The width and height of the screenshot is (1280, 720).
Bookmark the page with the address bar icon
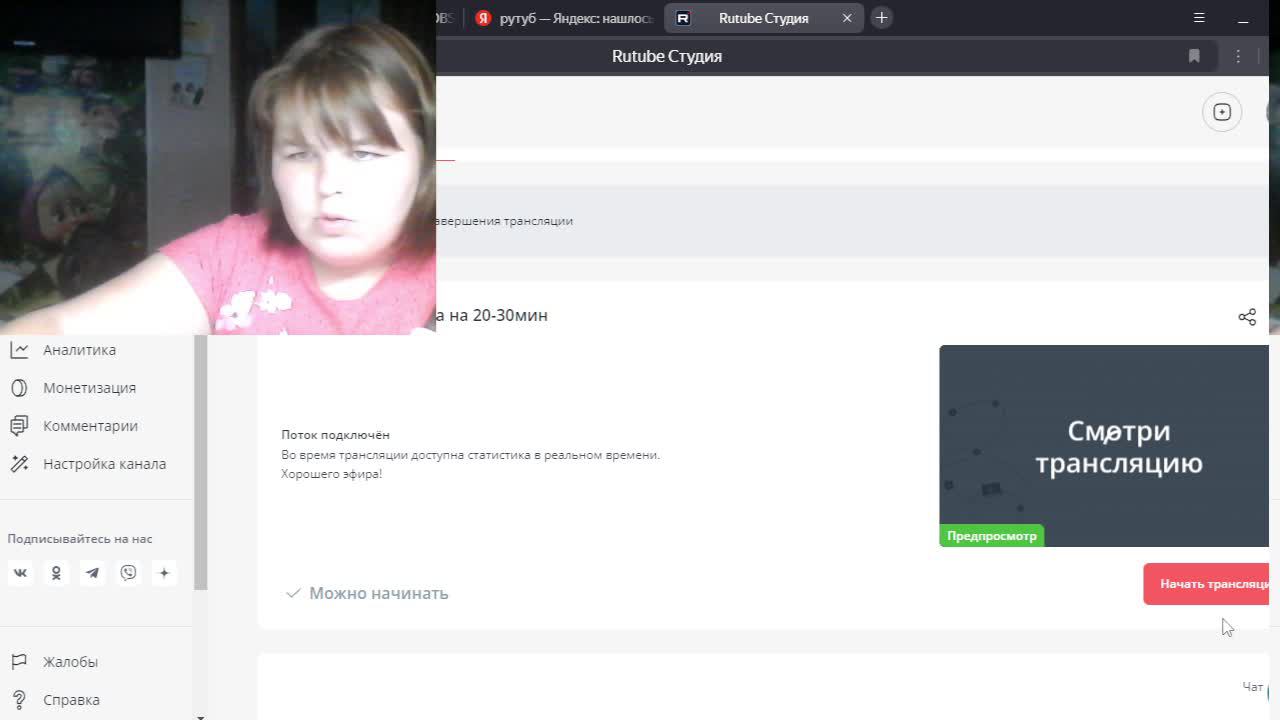pos(1194,56)
